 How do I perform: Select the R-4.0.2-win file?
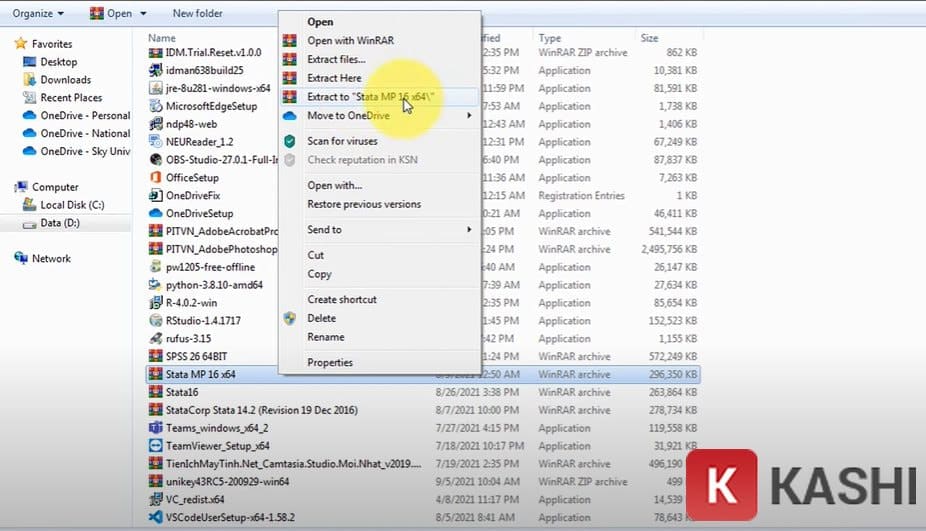pos(191,302)
